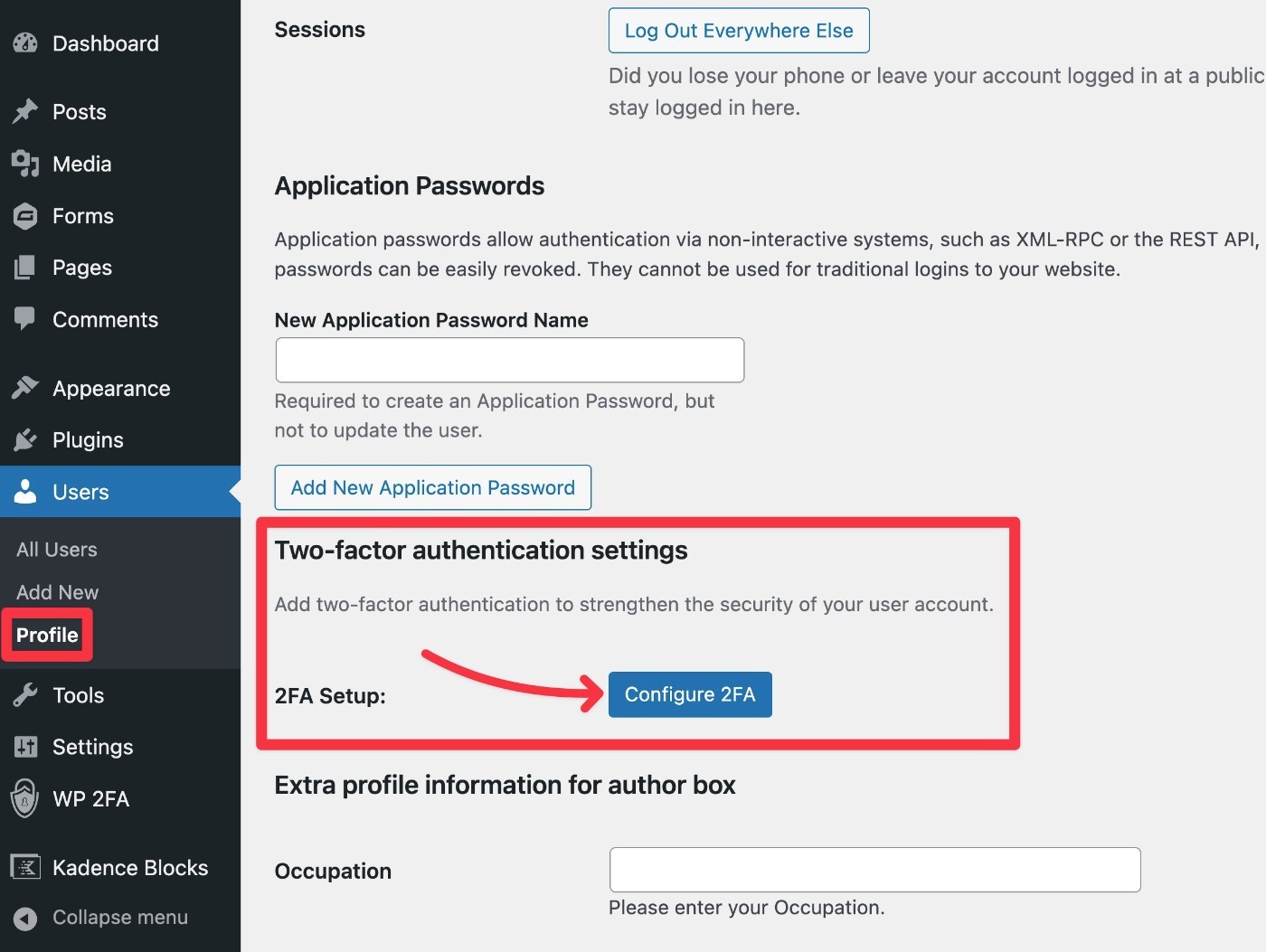Viewport: 1266px width, 952px height.
Task: Click Add New Application Password button
Action: pos(432,487)
